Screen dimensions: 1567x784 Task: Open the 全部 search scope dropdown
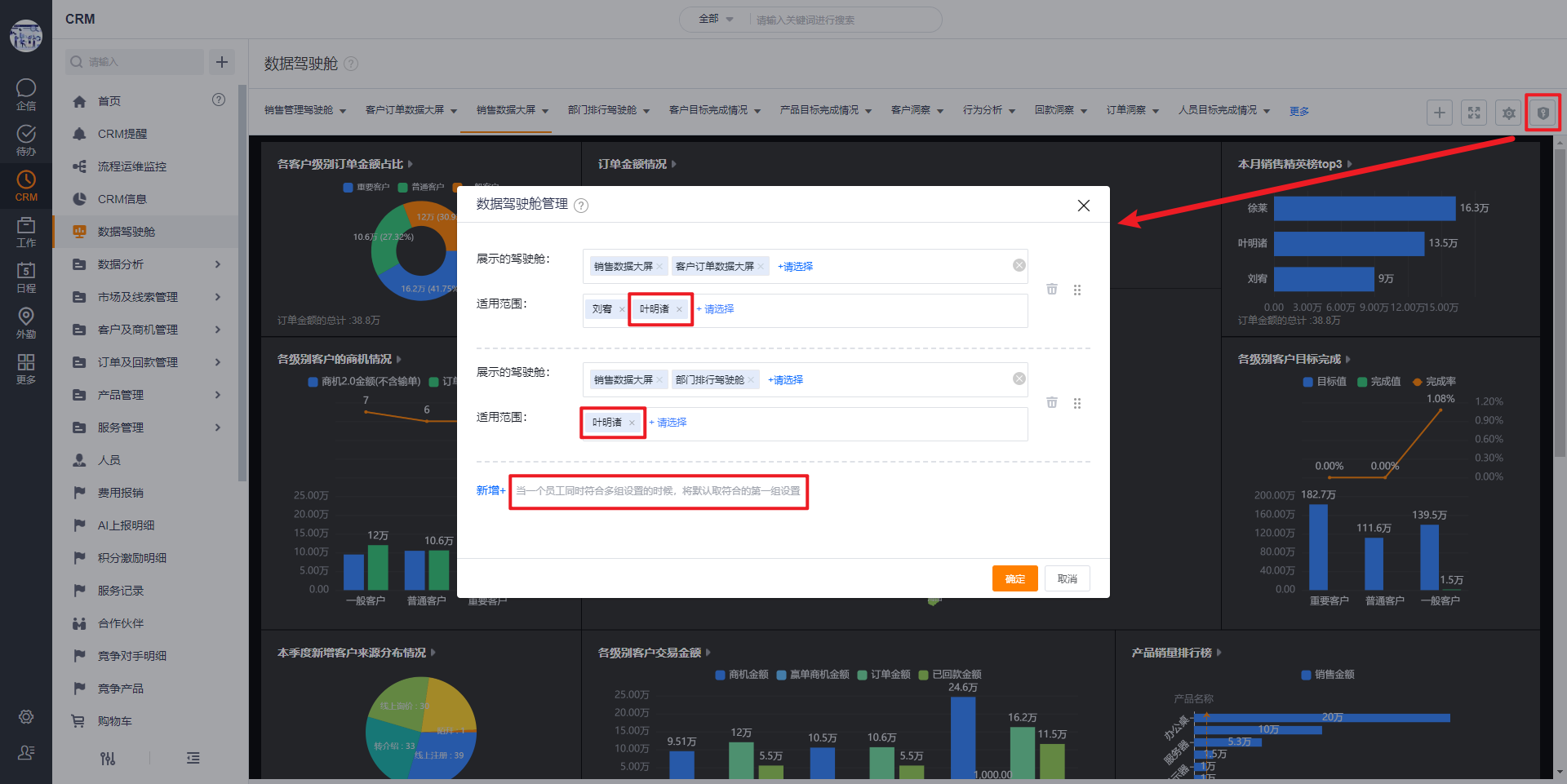(716, 19)
